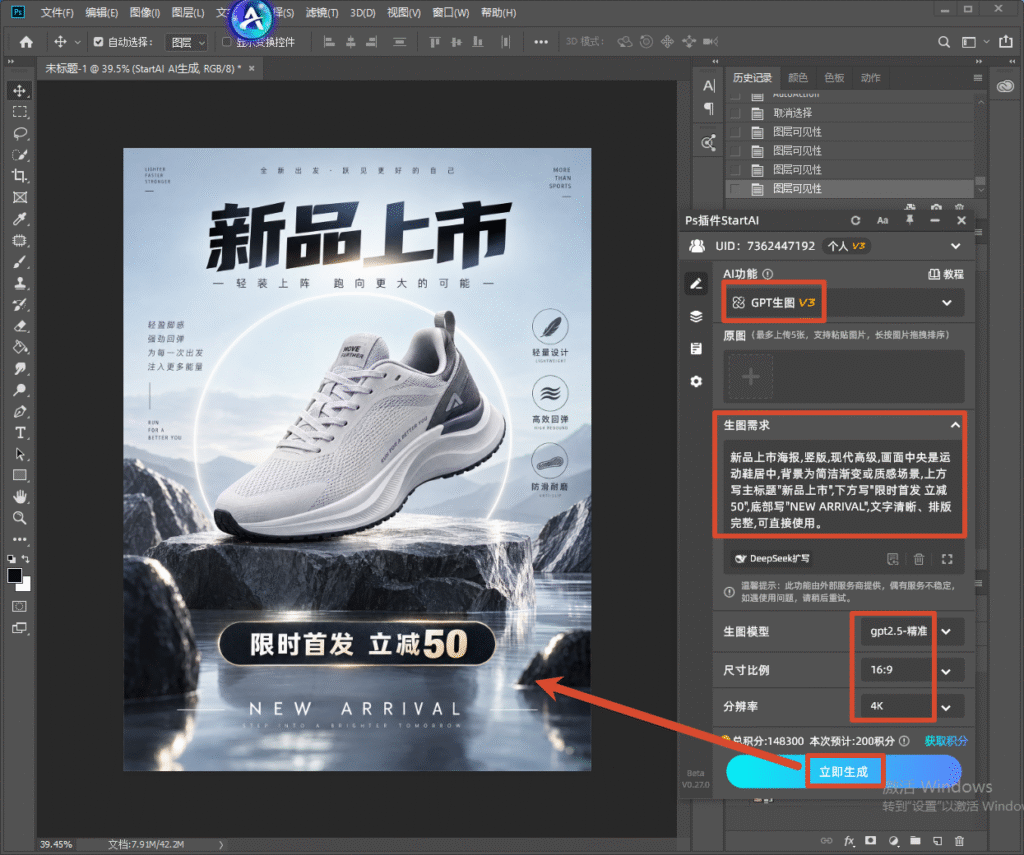The height and width of the screenshot is (855, 1024).
Task: Click the StartAI plugin refresh icon
Action: [856, 221]
